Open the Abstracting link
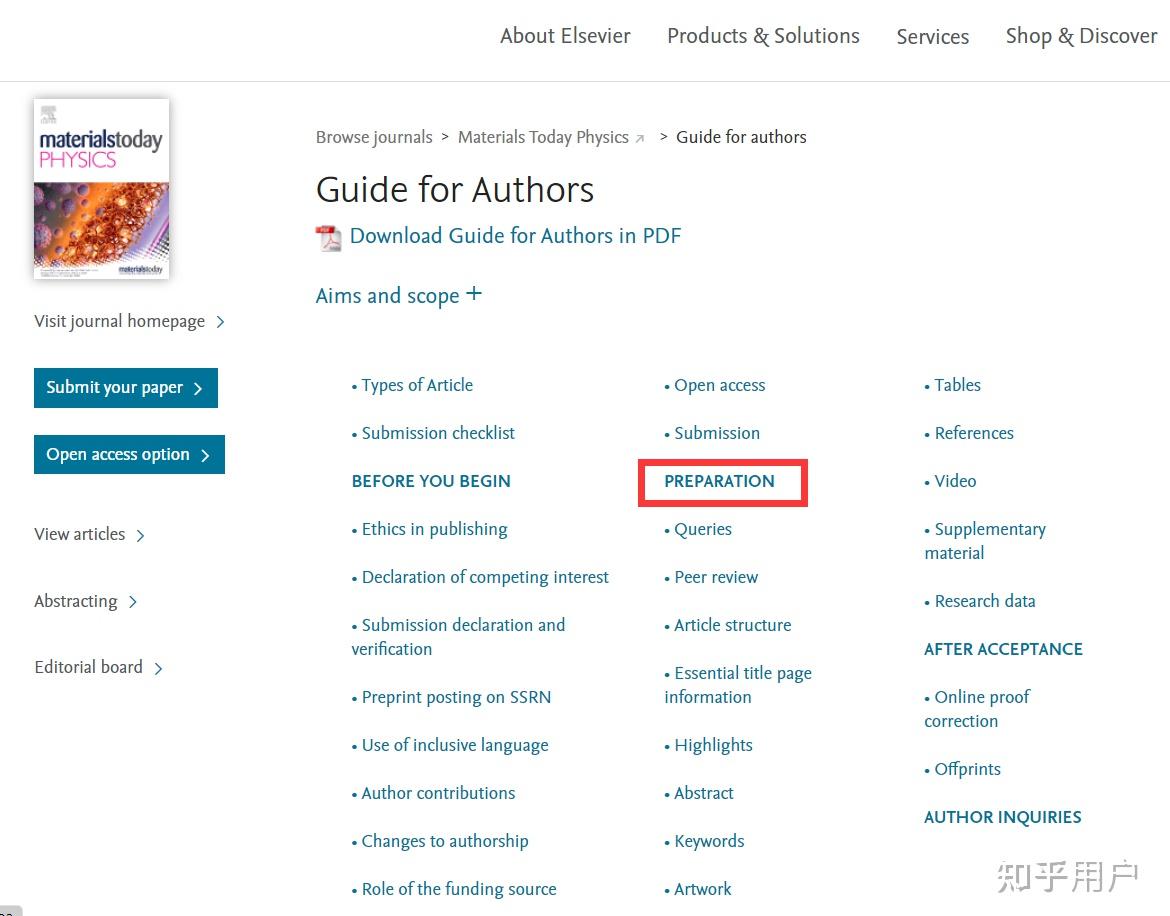This screenshot has width=1170, height=916. tap(76, 601)
